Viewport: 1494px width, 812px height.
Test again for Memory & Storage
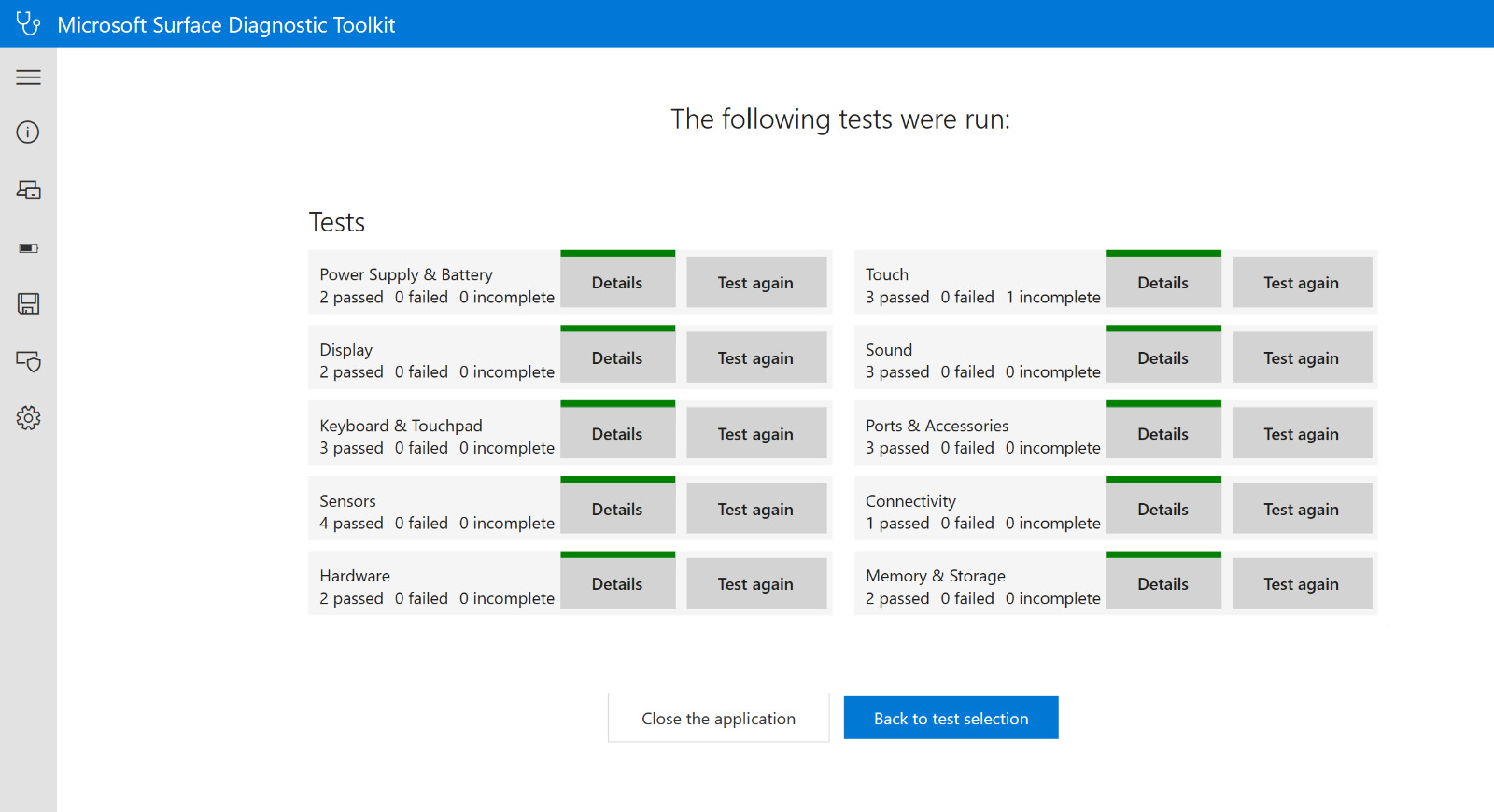[x=1303, y=584]
